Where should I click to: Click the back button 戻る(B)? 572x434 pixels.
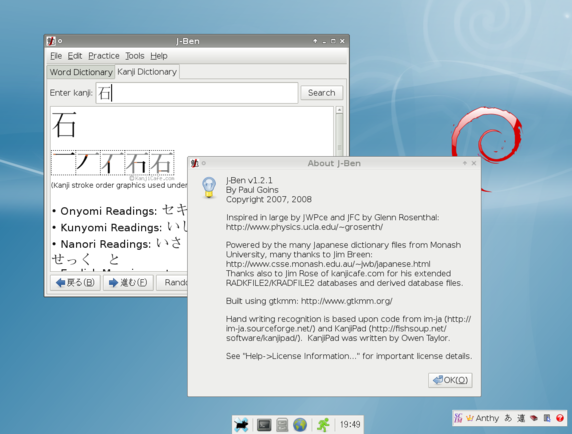point(76,282)
